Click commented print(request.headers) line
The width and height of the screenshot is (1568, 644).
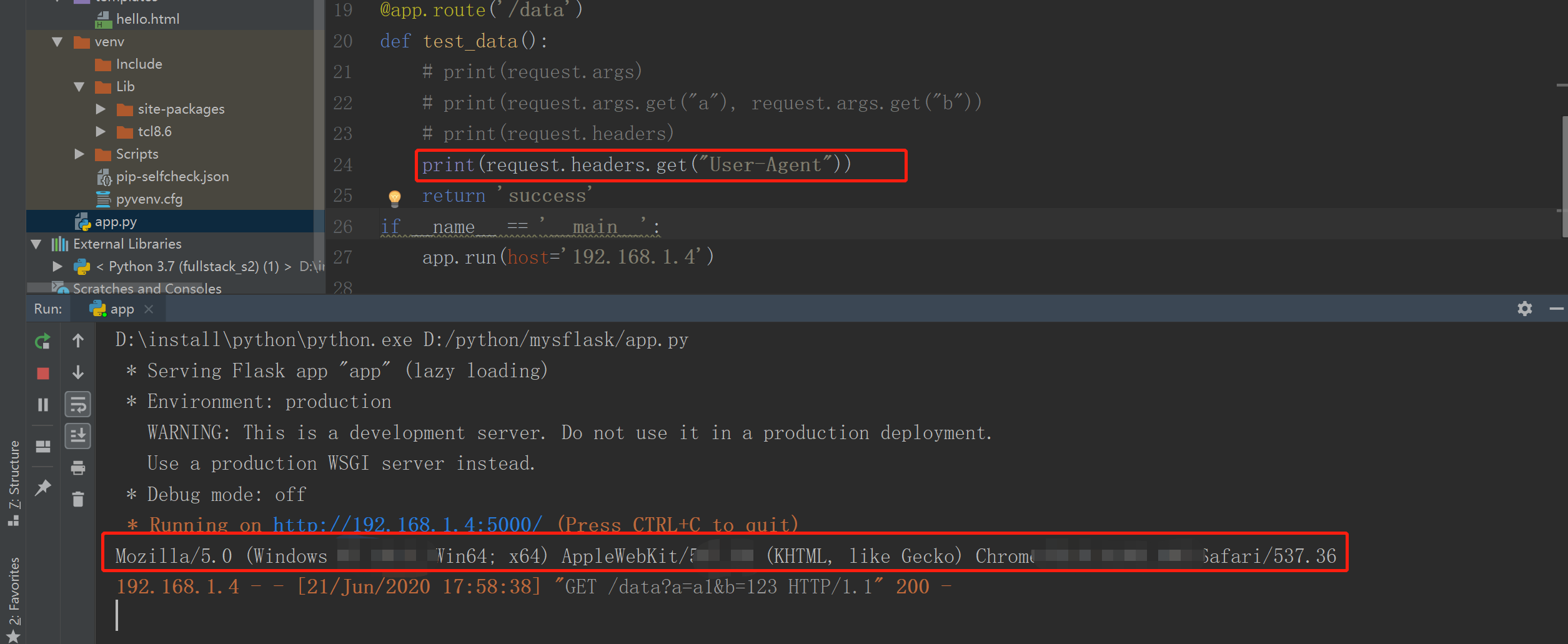pos(548,134)
